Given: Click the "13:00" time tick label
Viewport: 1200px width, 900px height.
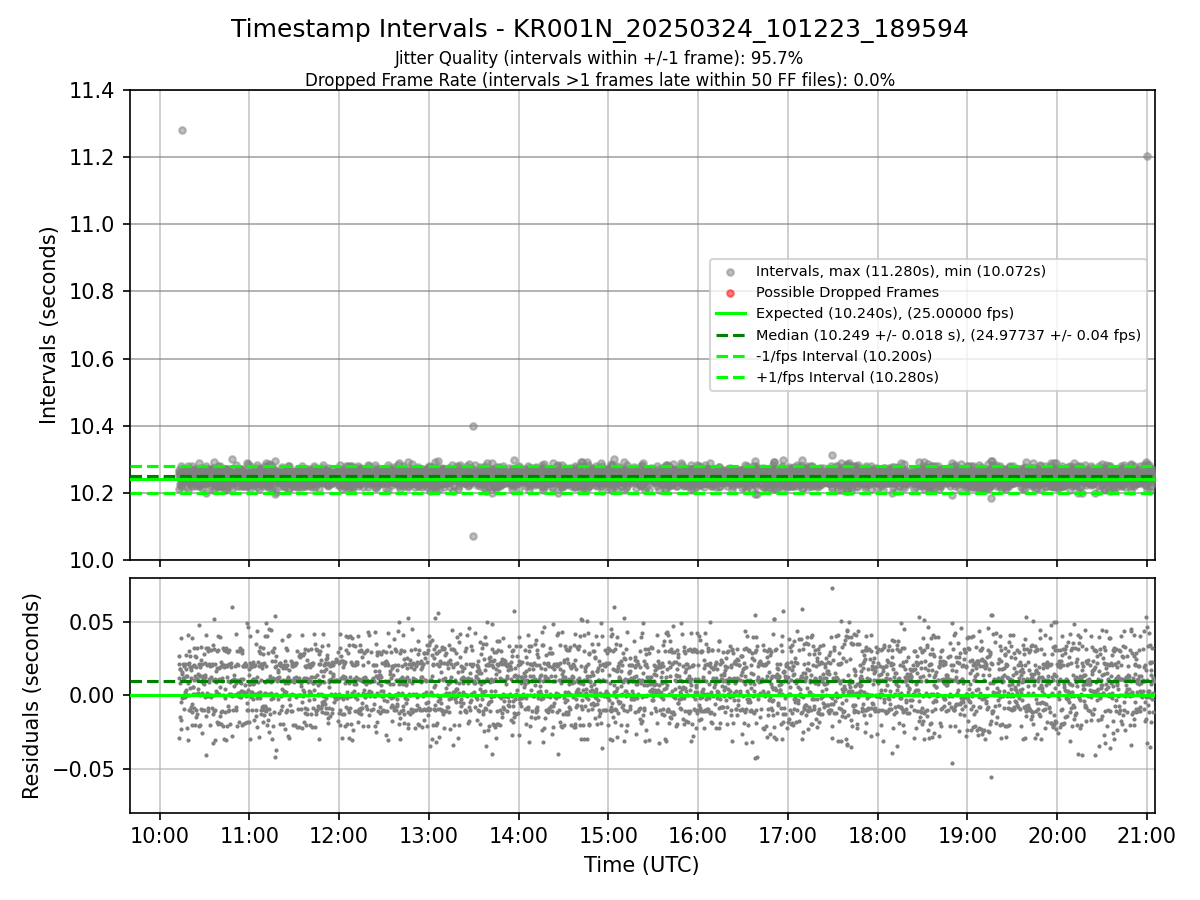Looking at the screenshot, I should (428, 834).
